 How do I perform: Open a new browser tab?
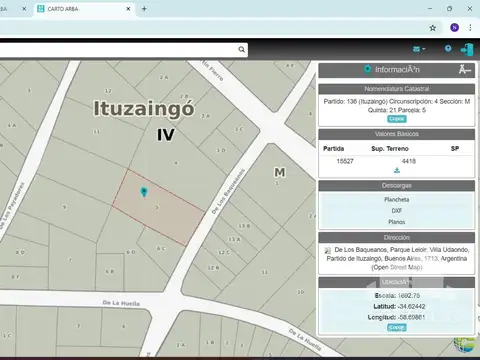coord(144,9)
